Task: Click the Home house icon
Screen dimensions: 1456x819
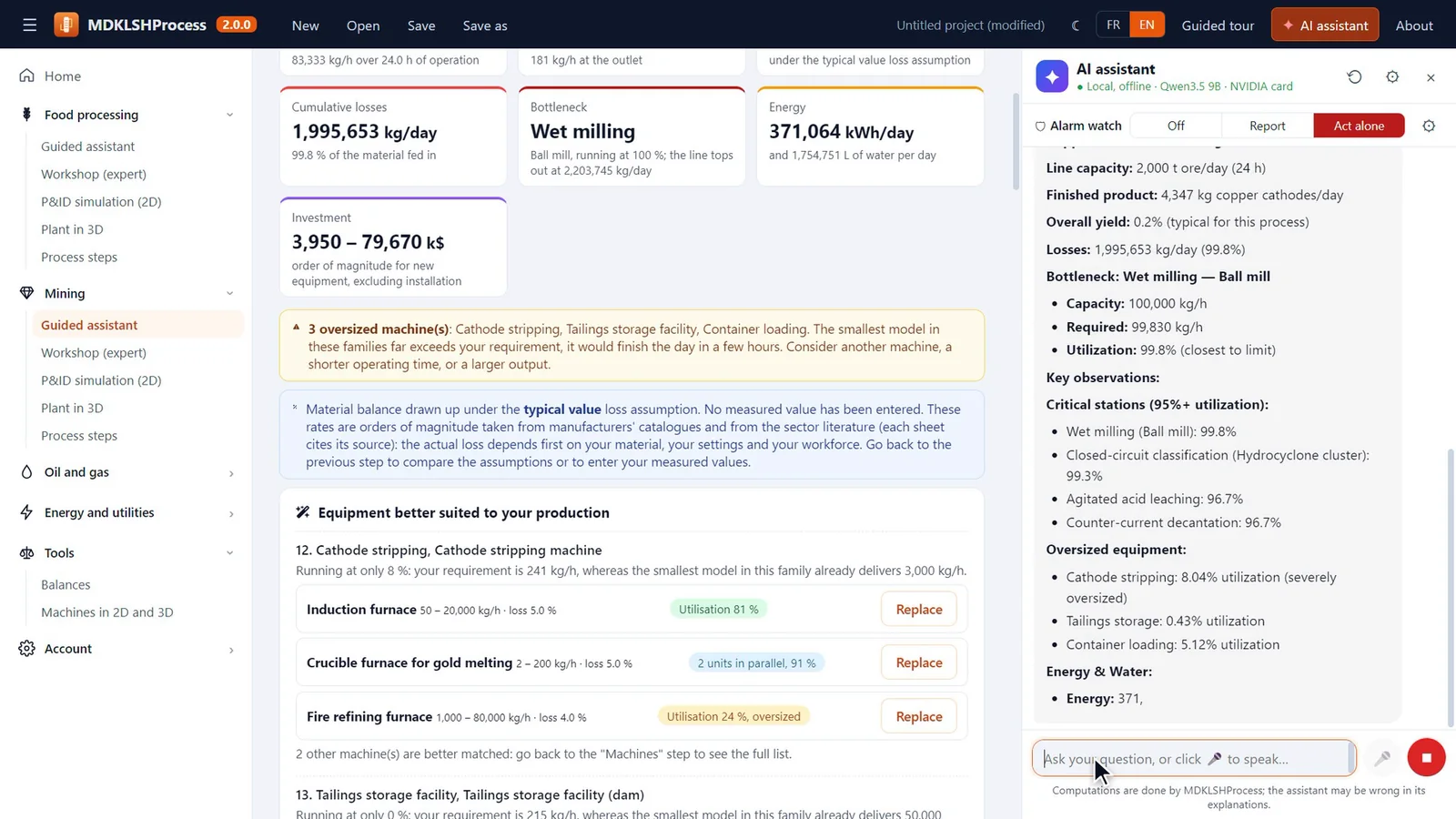Action: (x=27, y=76)
